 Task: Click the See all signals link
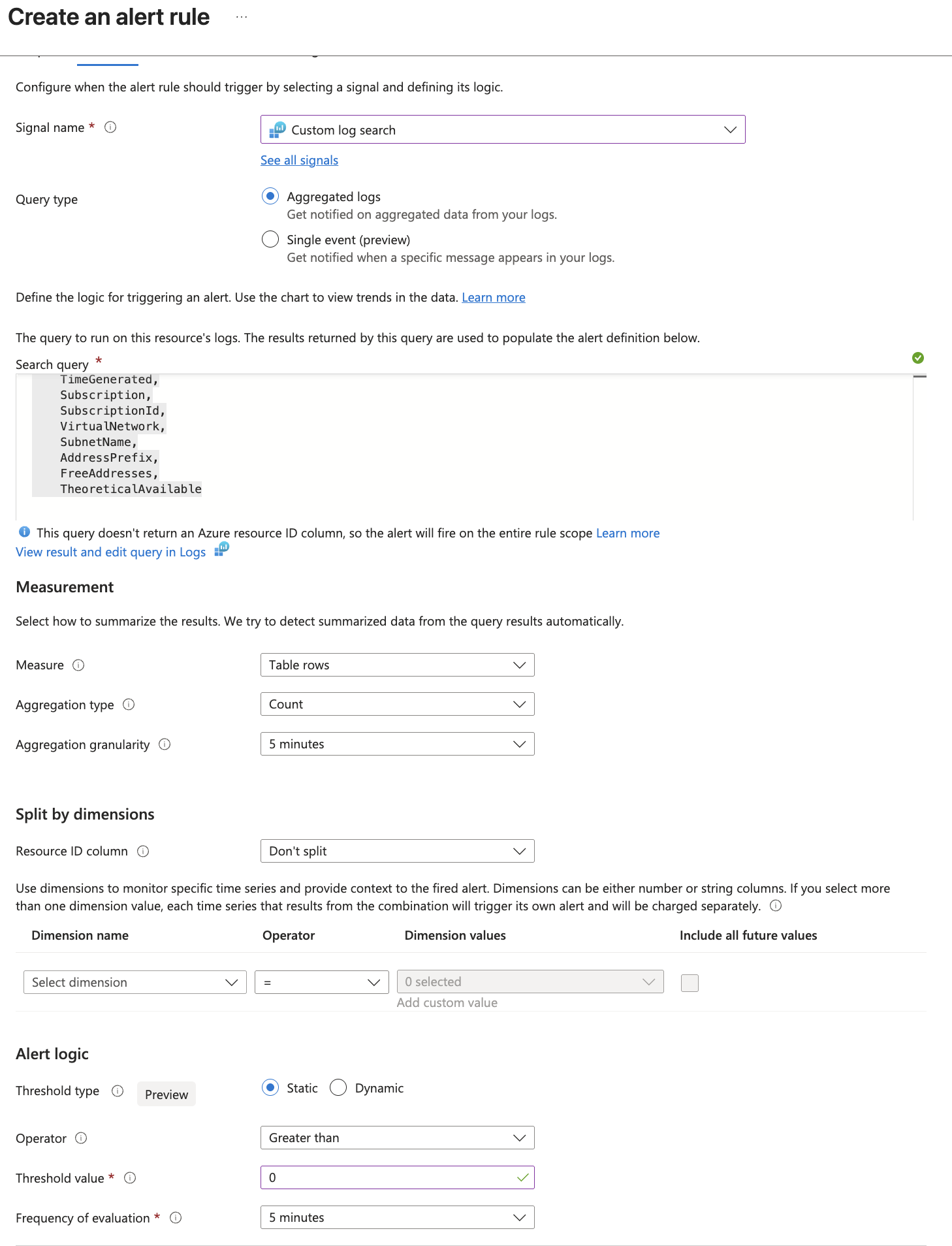pyautogui.click(x=298, y=160)
